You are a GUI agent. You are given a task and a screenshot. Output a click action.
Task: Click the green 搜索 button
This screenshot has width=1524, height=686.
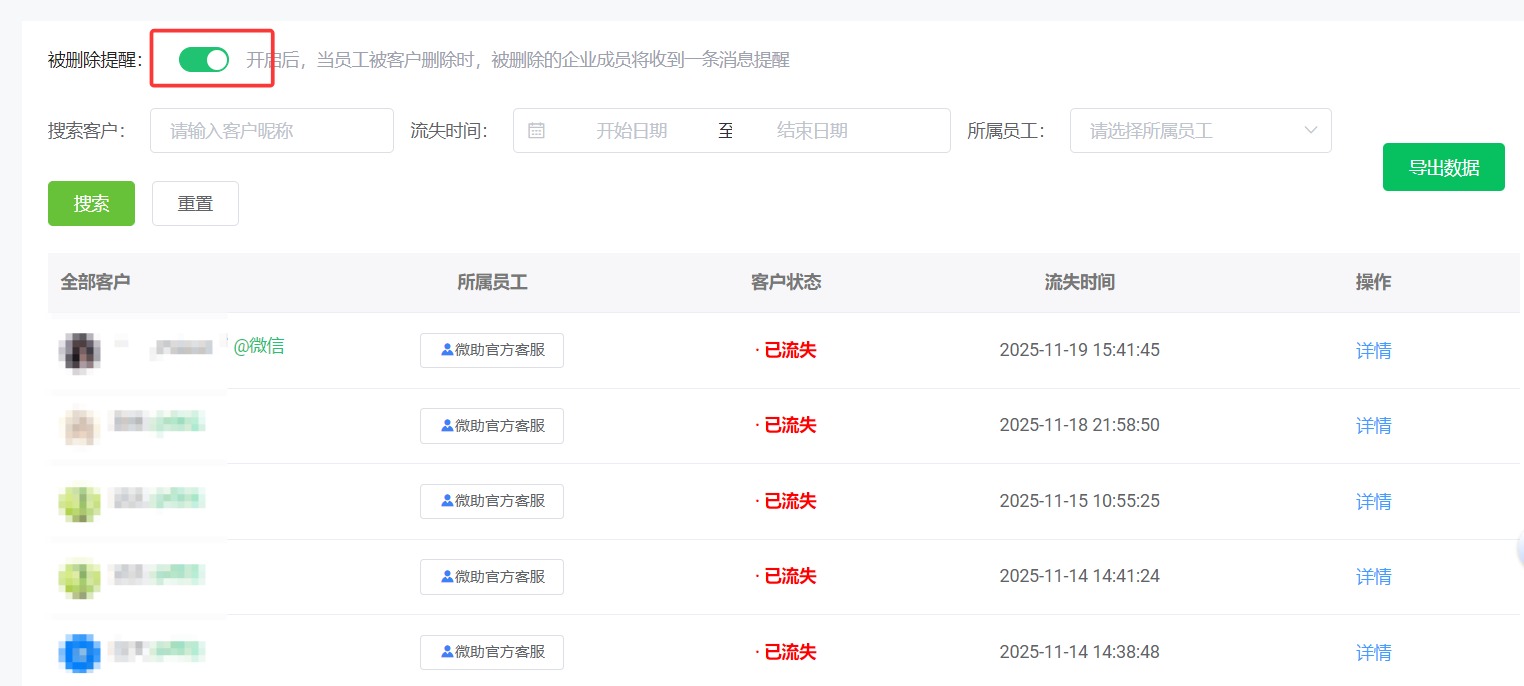pos(91,204)
